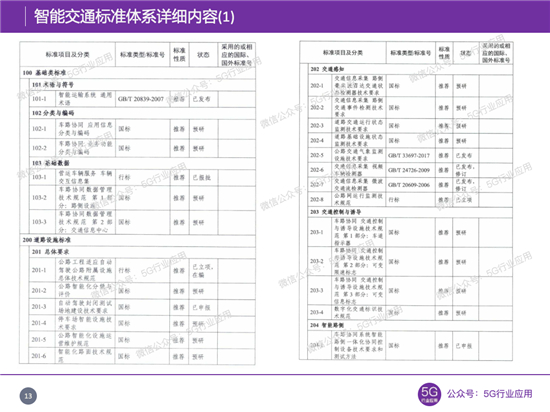Click status 已申报 in row 201-3

[x=201, y=308]
